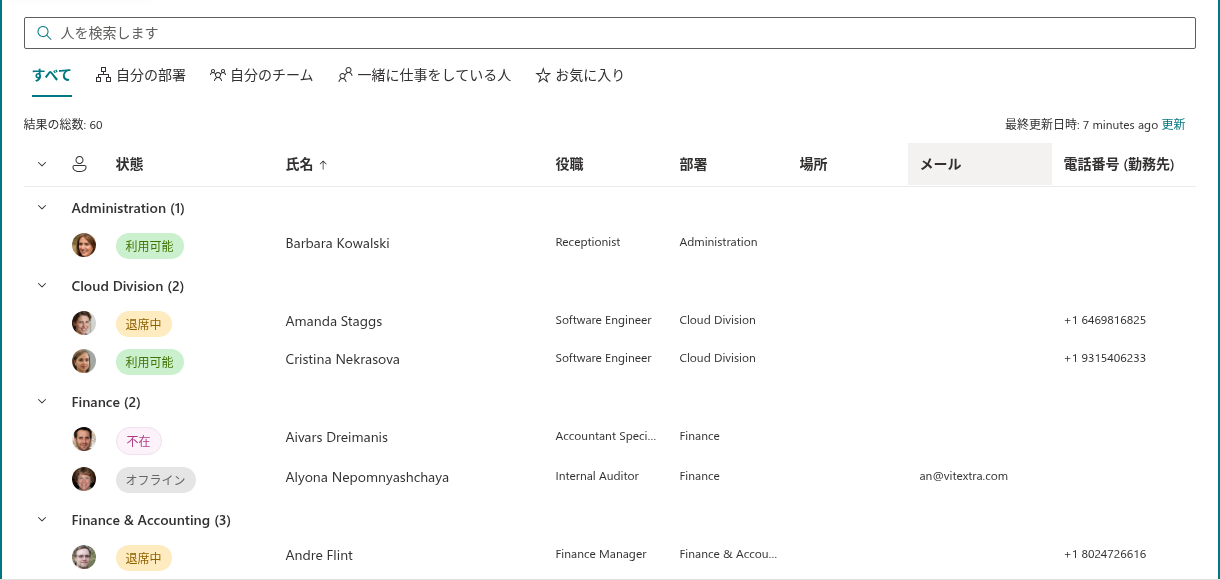Click the presence person icon column header
Screen dimensions: 1220x580
[x=80, y=165]
